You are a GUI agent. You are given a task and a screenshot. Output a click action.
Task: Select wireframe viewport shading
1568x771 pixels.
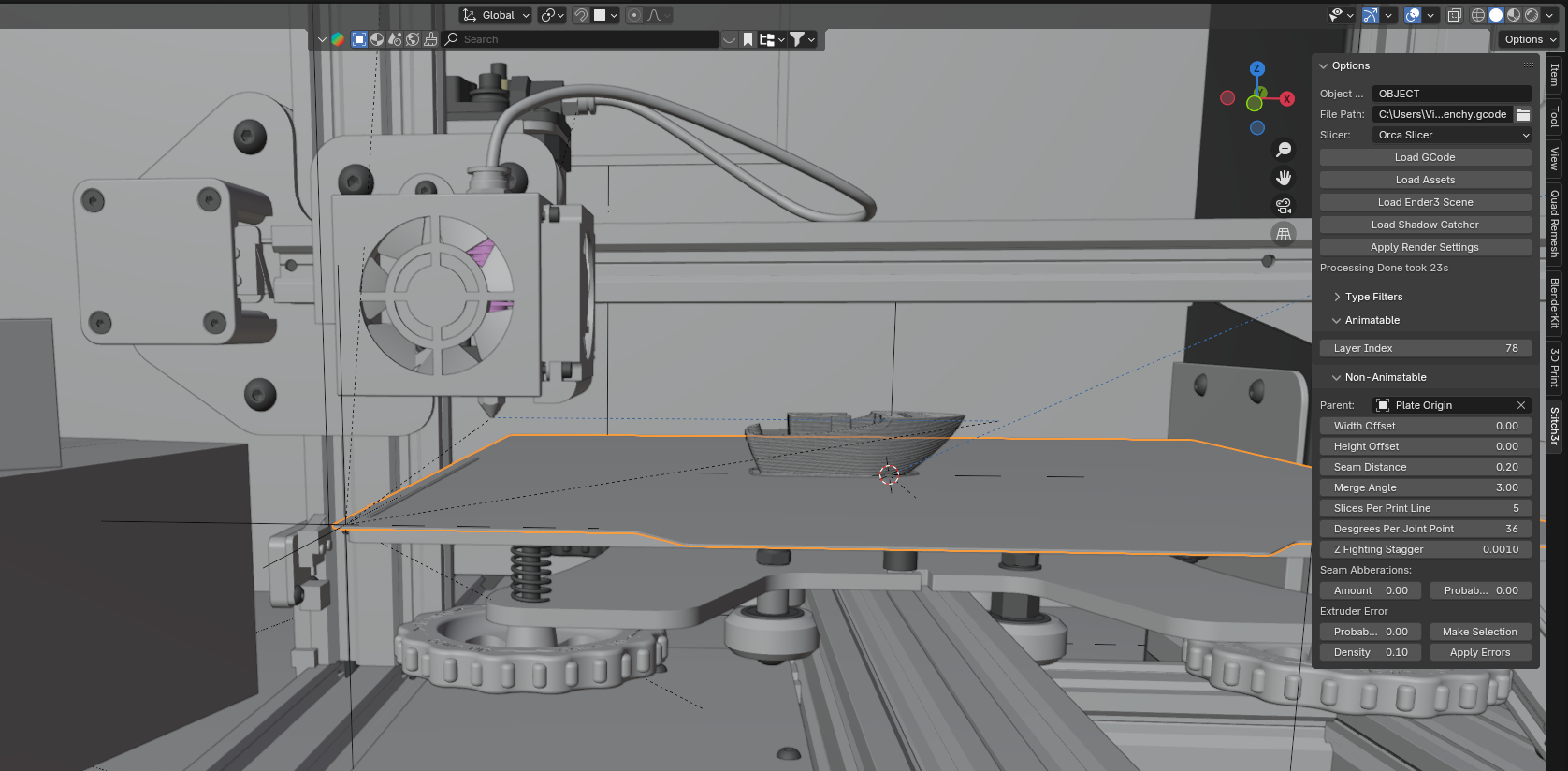(x=1478, y=15)
